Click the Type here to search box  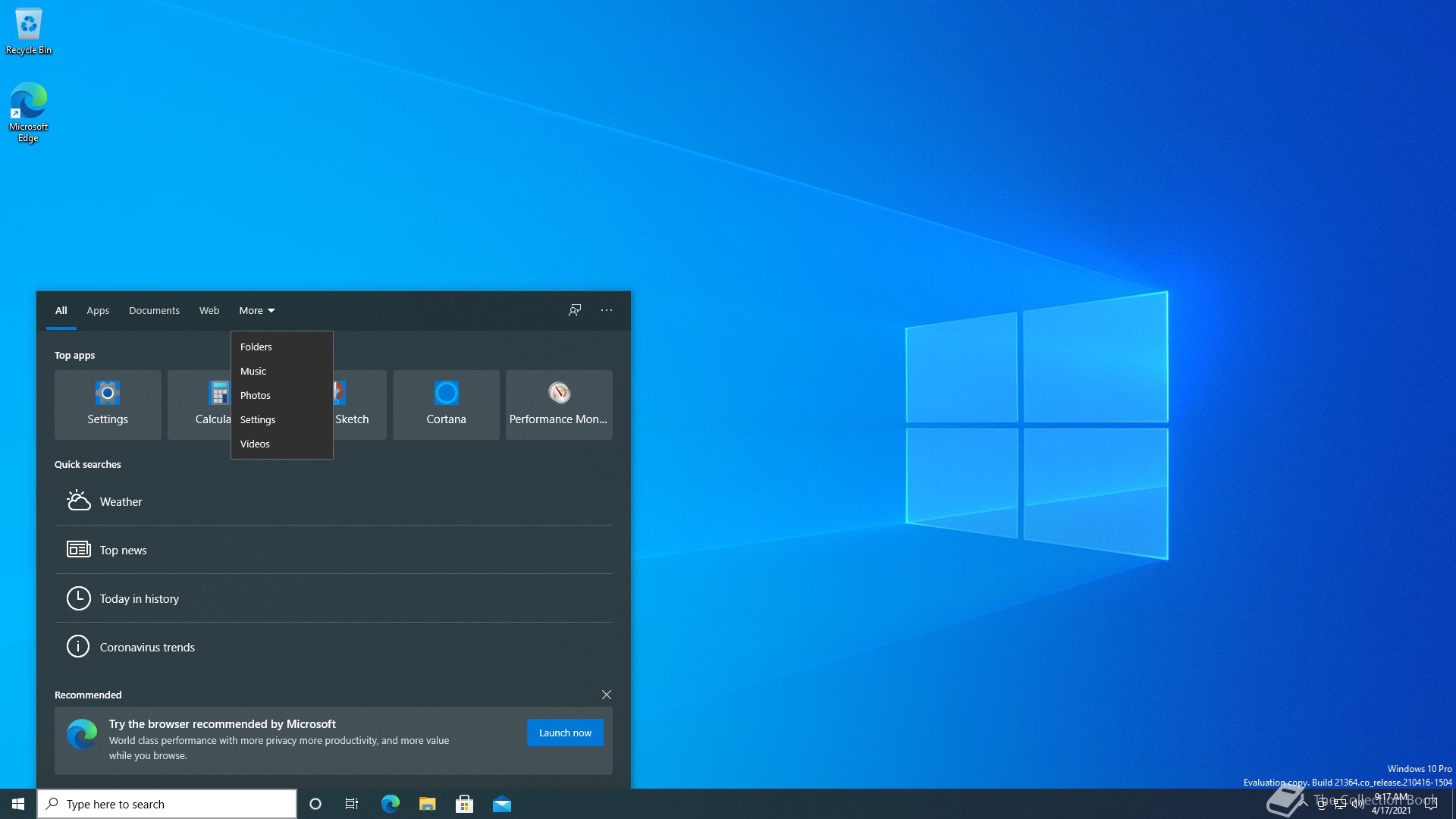point(167,804)
